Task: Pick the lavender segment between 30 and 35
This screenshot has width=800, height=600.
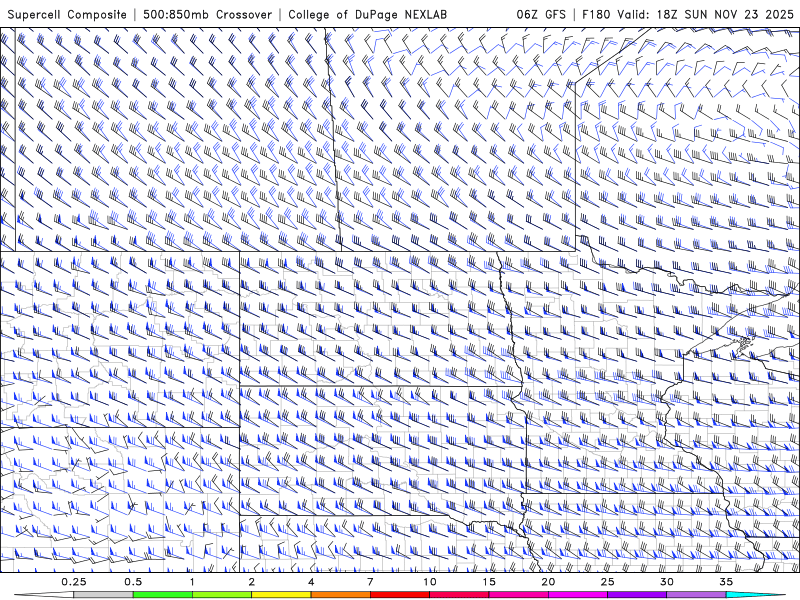Action: point(696,595)
